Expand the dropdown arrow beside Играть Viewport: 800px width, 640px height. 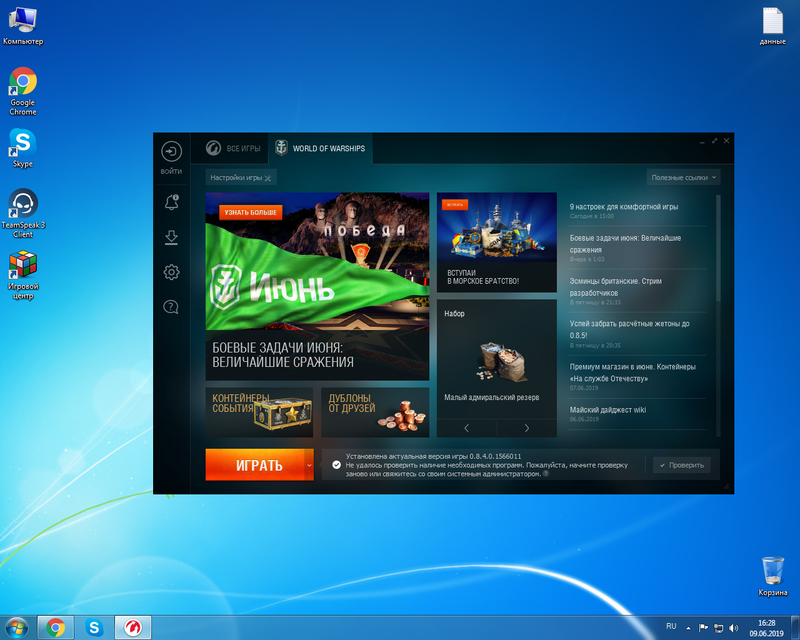[309, 465]
